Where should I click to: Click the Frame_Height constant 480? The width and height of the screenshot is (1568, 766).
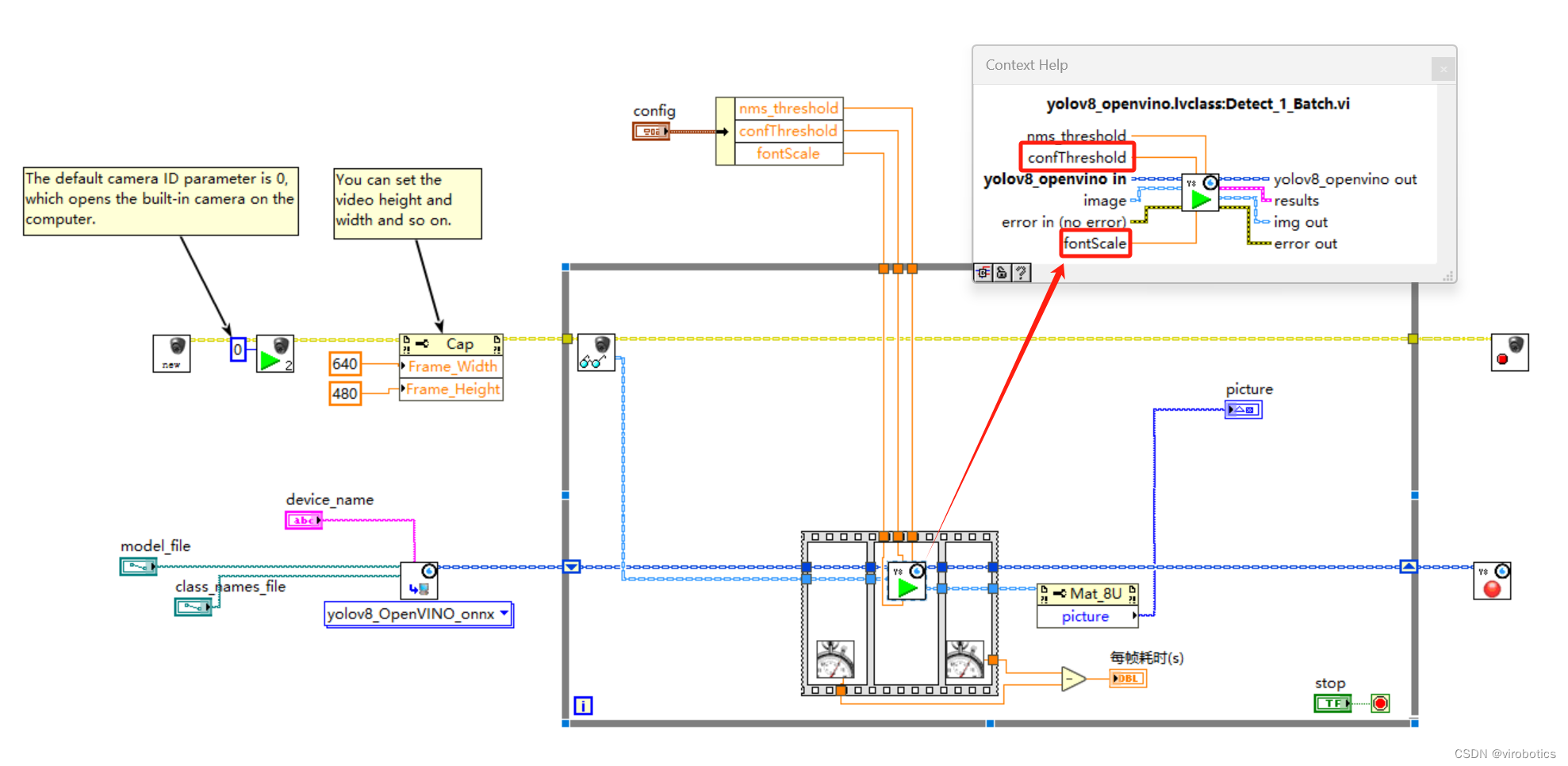345,393
